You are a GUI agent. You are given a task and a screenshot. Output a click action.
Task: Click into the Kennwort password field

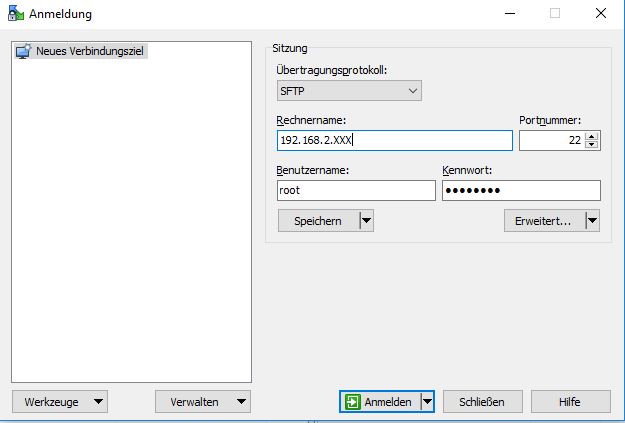pos(520,191)
